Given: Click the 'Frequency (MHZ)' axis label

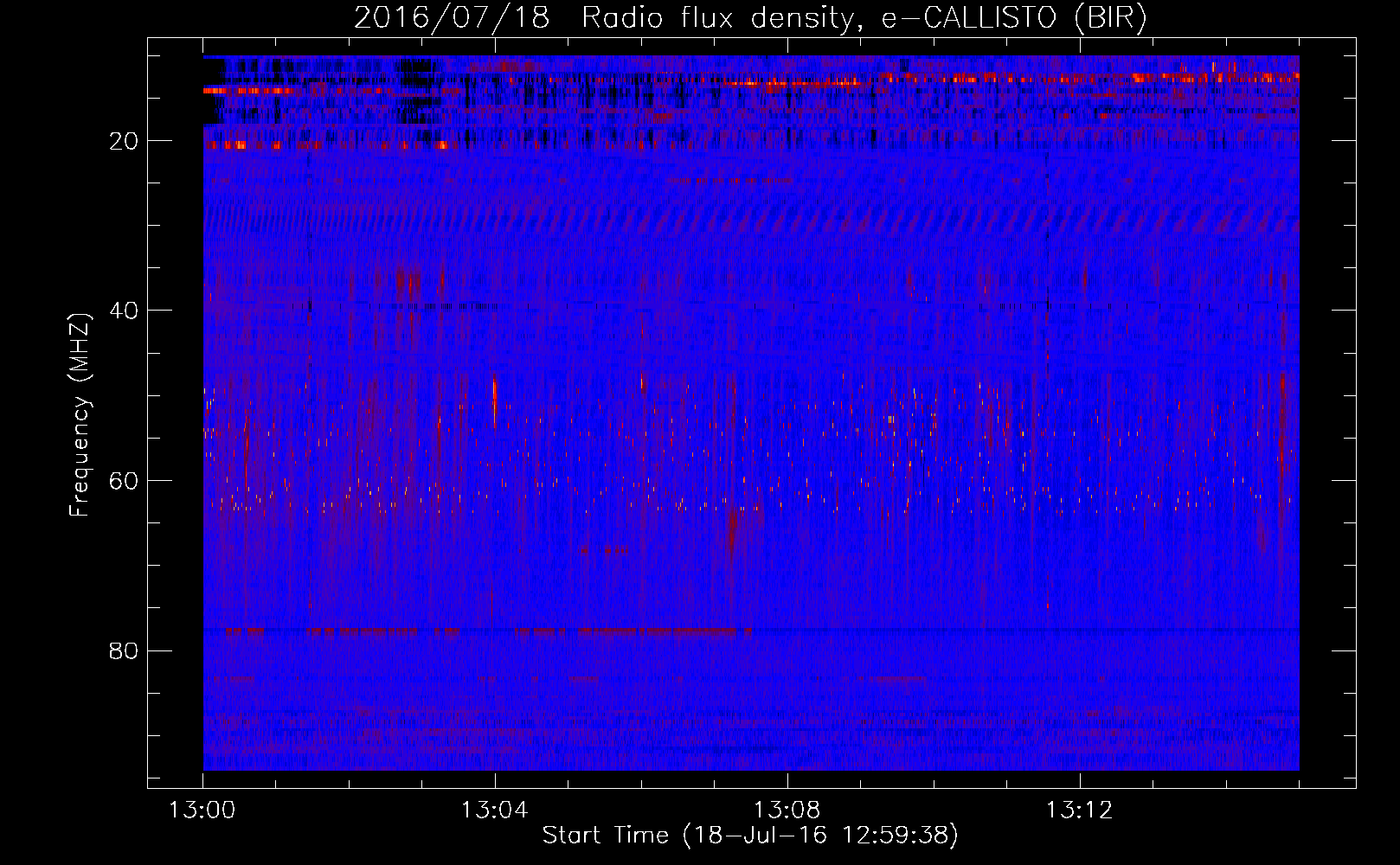Looking at the screenshot, I should click(79, 415).
